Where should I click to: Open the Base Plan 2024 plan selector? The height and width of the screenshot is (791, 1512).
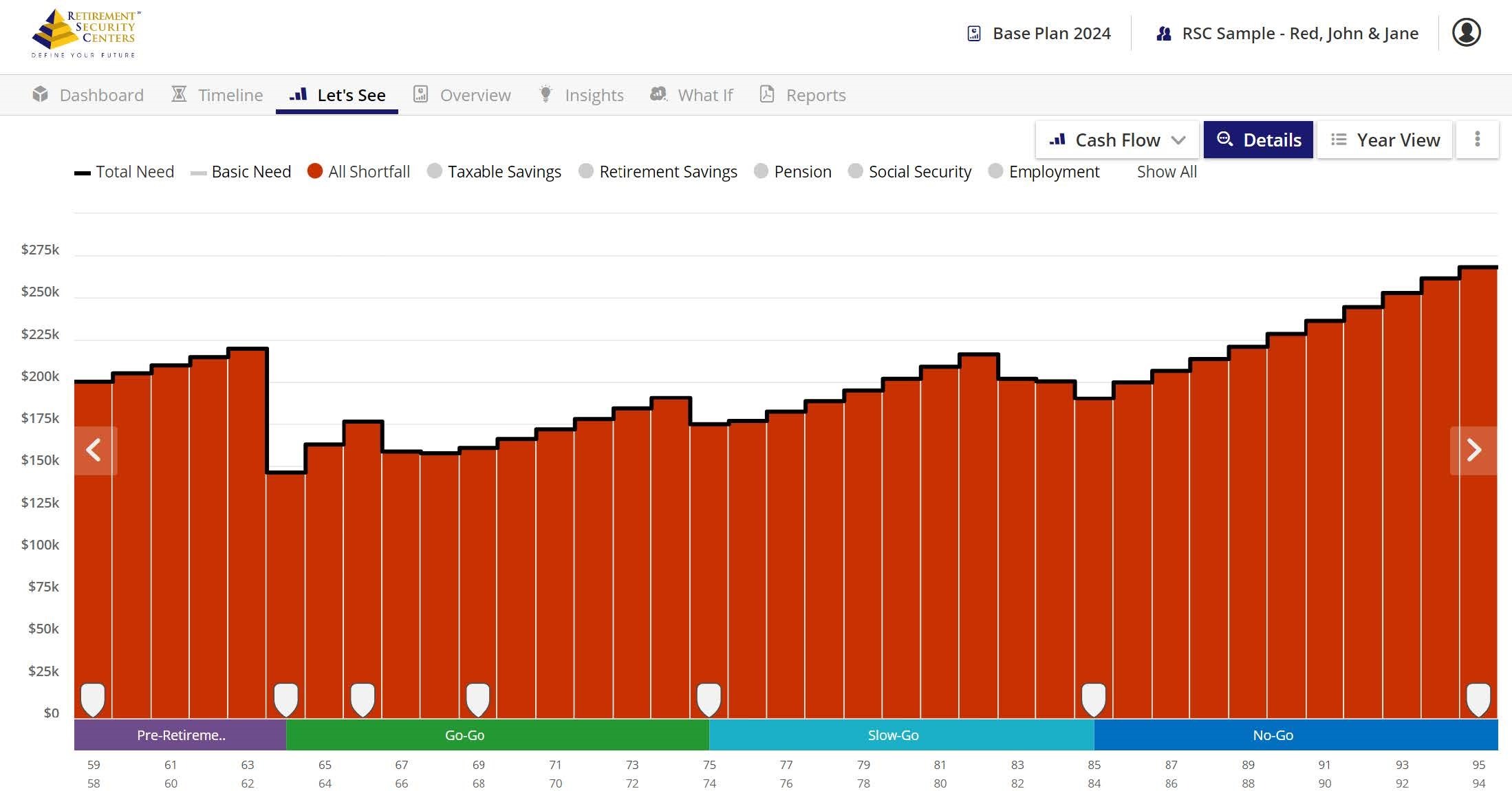pos(1051,34)
